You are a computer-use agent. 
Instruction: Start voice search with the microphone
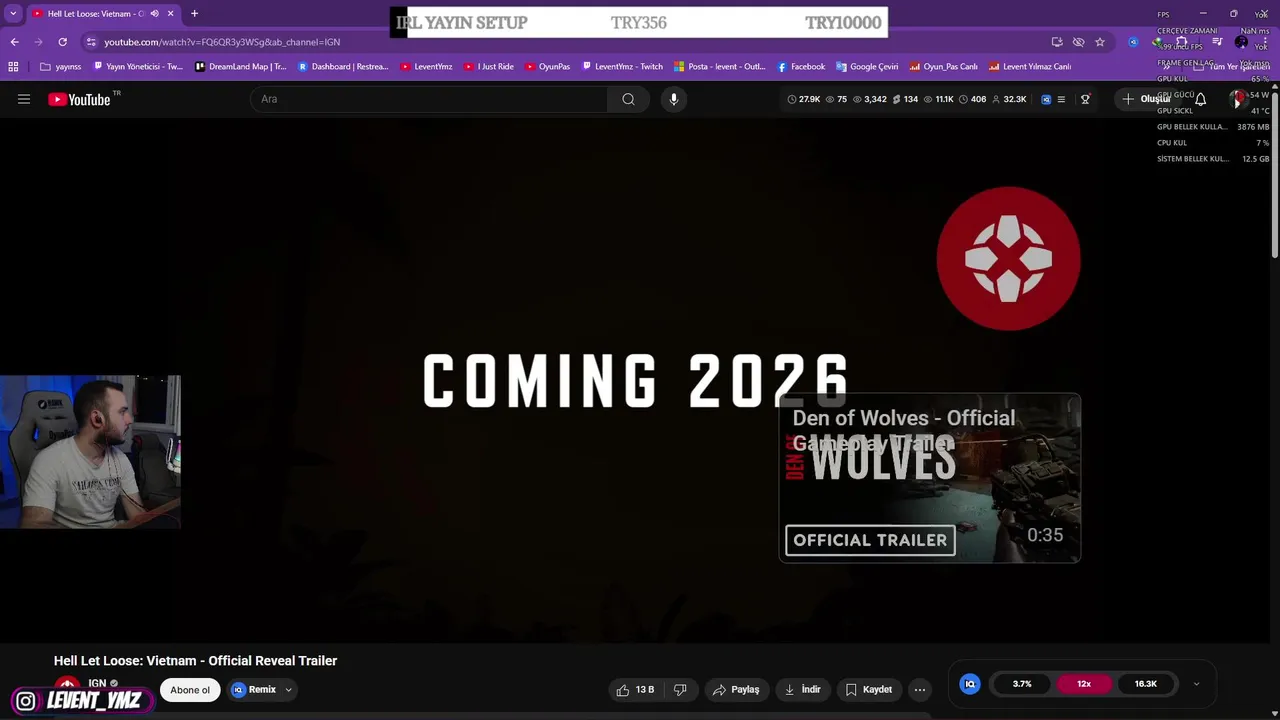pos(674,99)
